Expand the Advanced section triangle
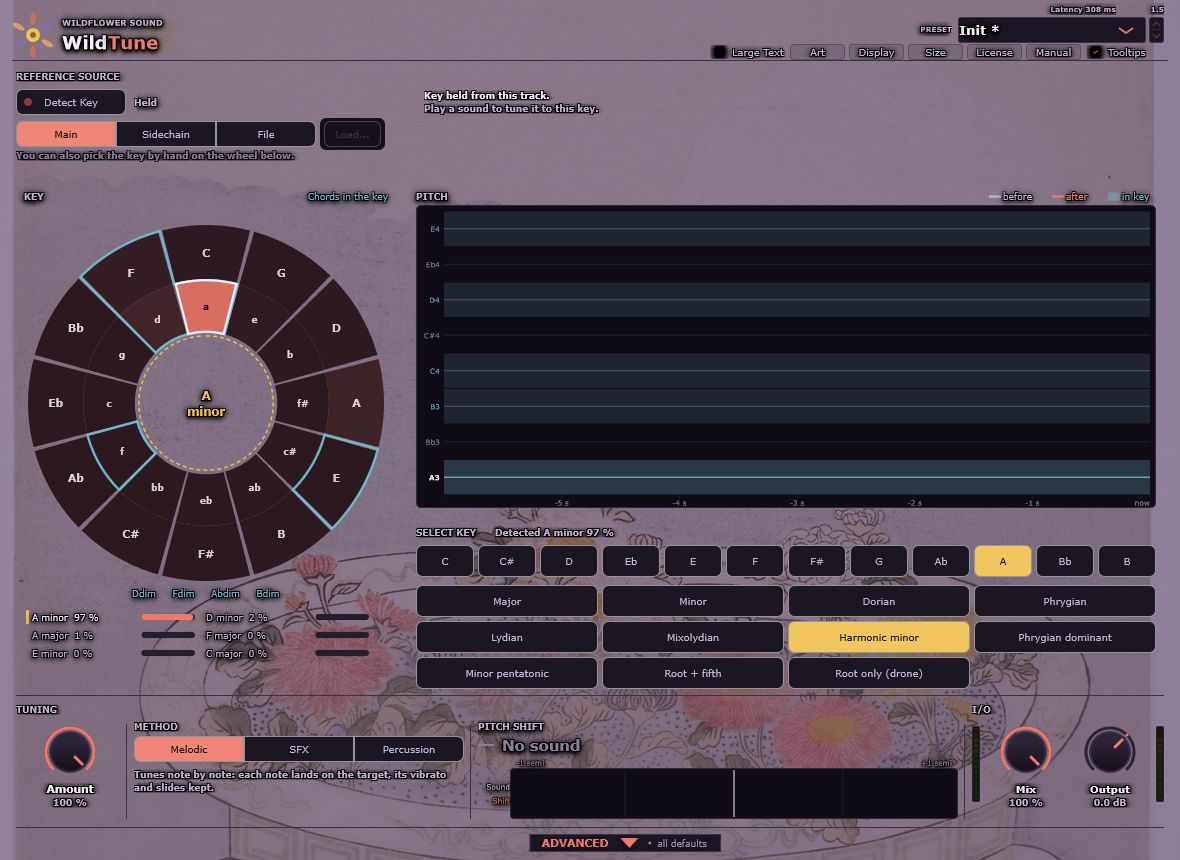1180x860 pixels. tap(629, 843)
